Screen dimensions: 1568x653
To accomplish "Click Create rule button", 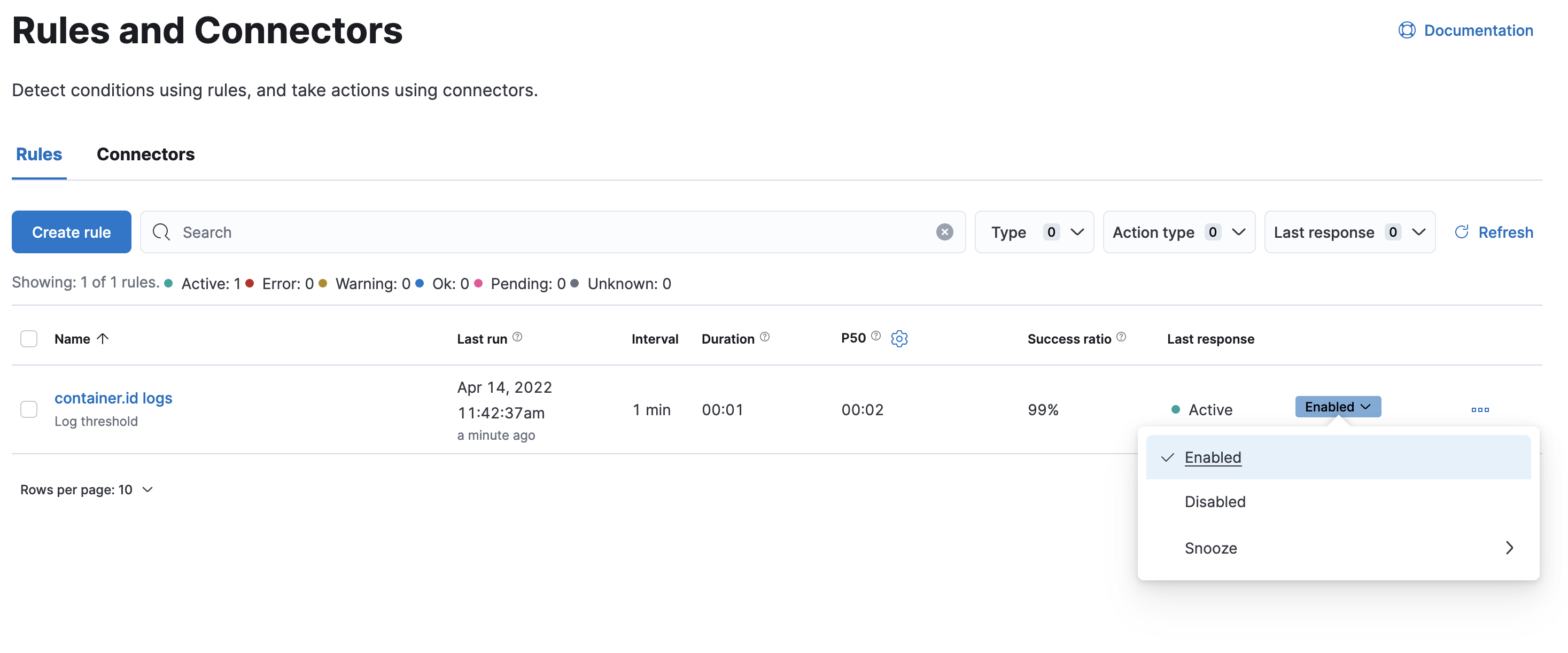I will 71,232.
